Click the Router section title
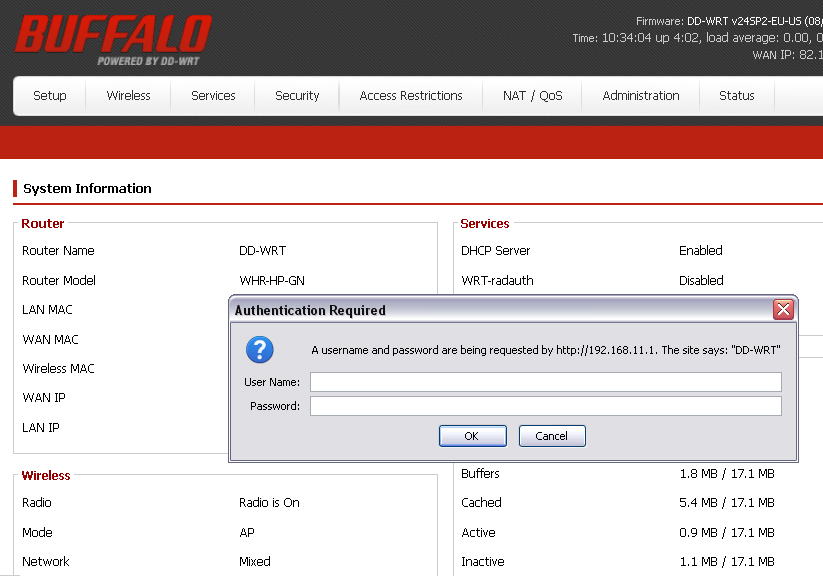This screenshot has height=576, width=823. tap(43, 224)
